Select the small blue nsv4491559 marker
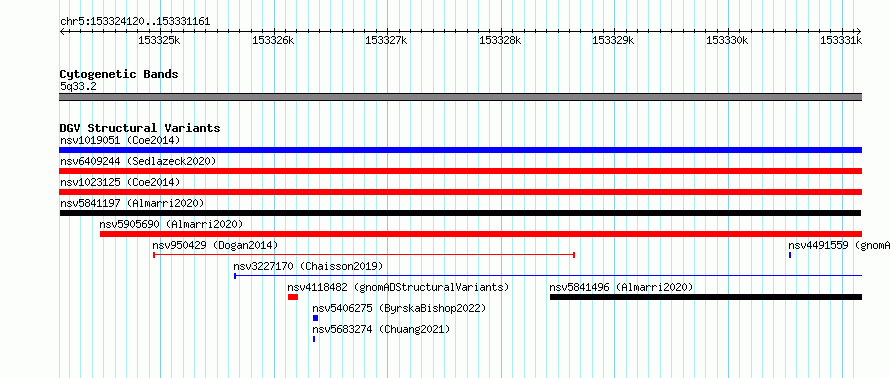This screenshot has width=890, height=378. pos(790,255)
